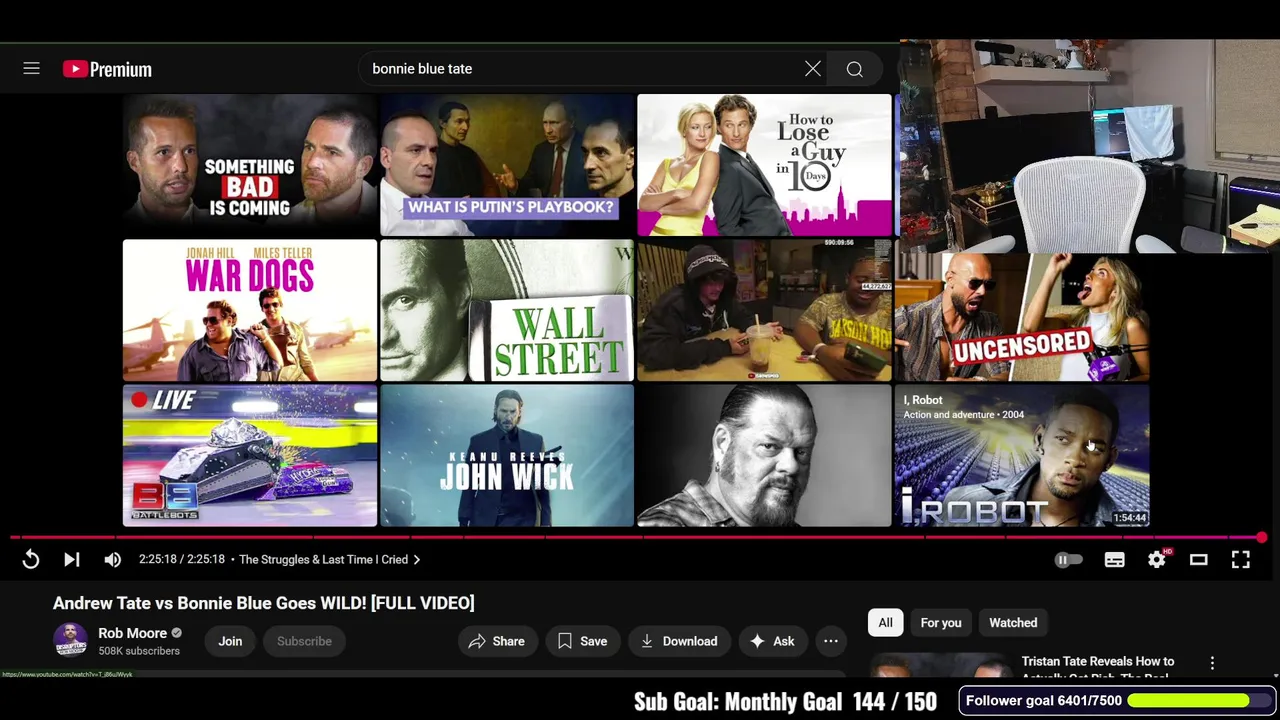The image size is (1280, 720).
Task: Share this video
Action: [496, 641]
